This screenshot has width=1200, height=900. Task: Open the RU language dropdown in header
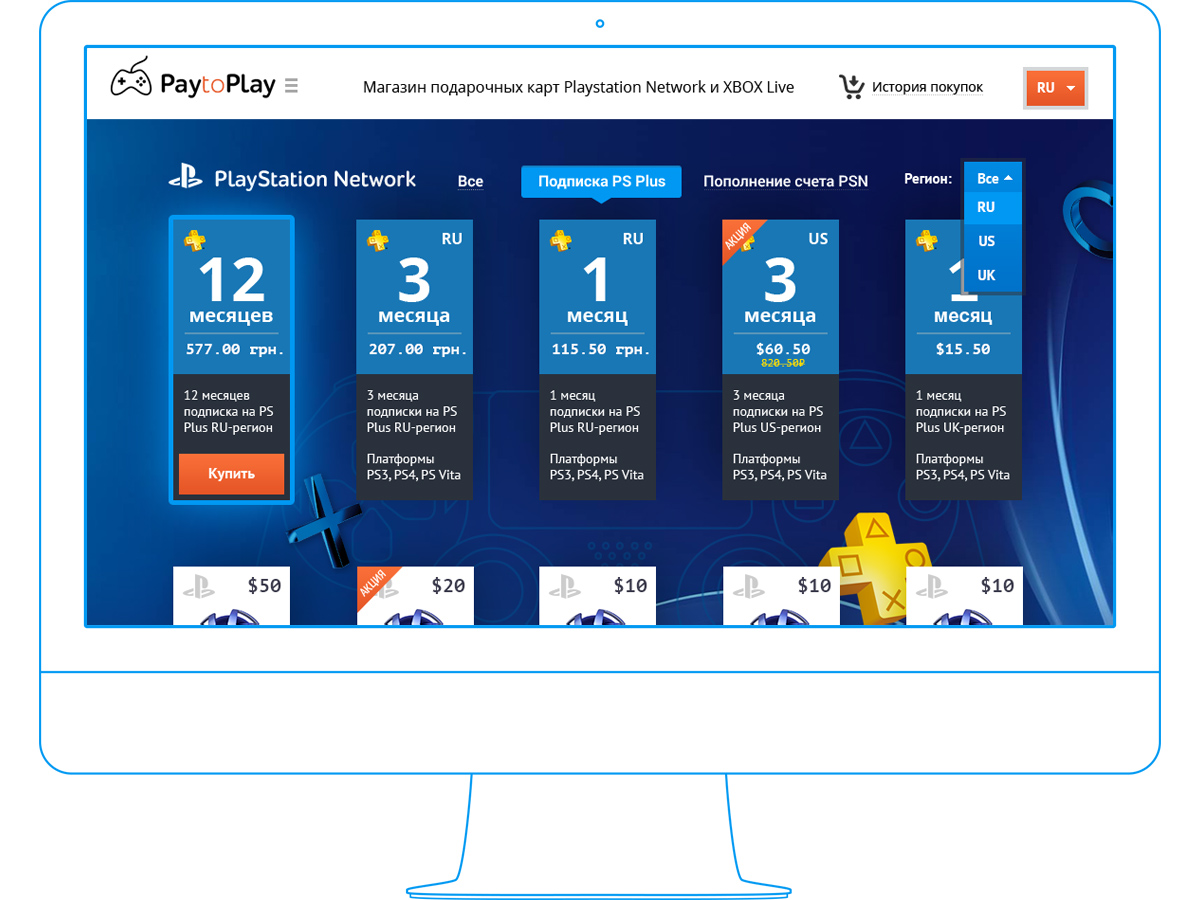pyautogui.click(x=1055, y=88)
